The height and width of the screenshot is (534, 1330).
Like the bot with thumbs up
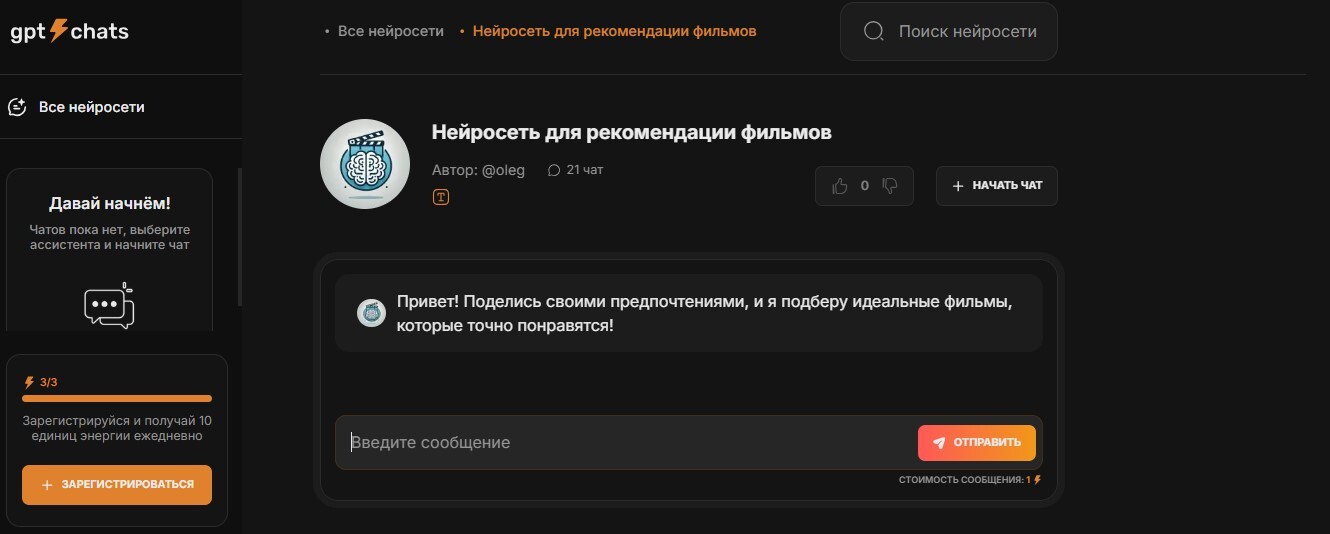840,185
